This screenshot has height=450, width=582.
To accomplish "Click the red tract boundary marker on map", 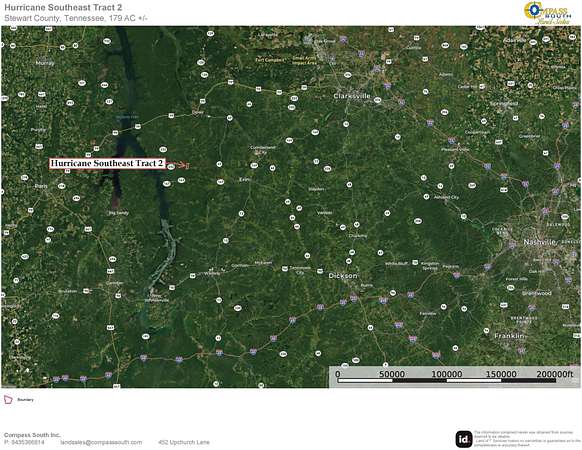I will pos(187,165).
